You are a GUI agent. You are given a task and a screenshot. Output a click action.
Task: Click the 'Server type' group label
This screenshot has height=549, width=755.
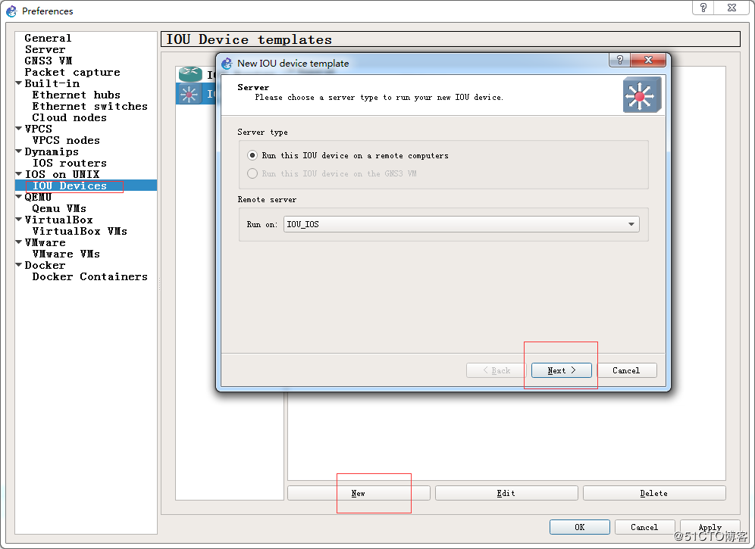(x=262, y=132)
